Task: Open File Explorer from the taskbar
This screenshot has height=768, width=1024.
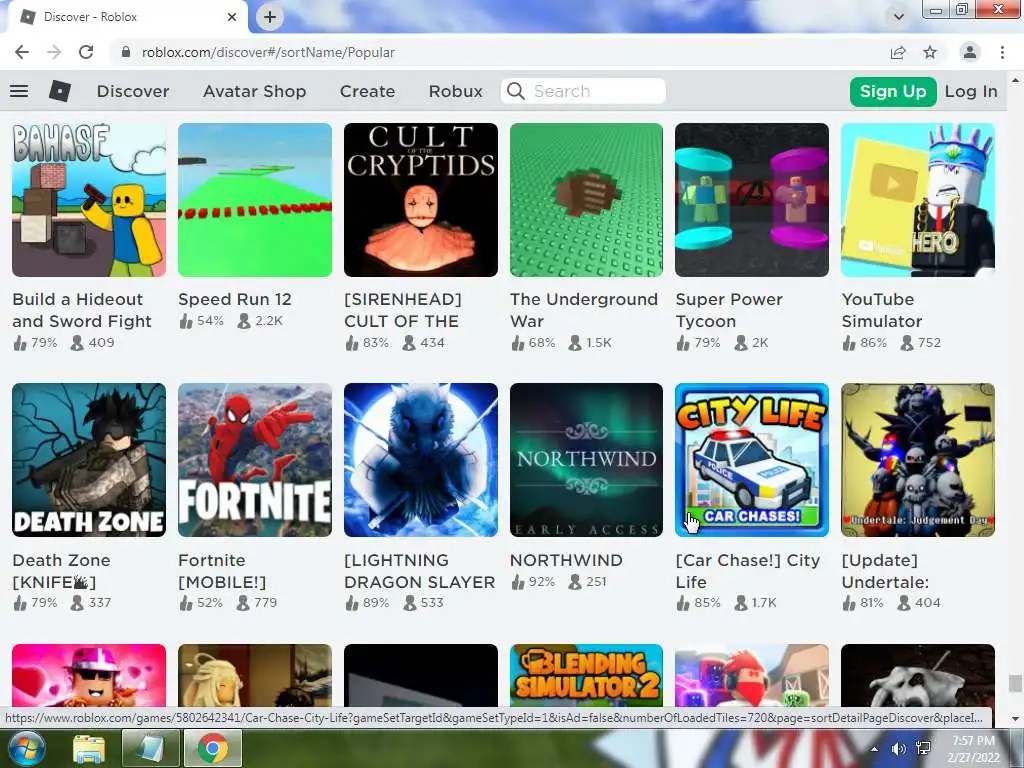Action: point(89,749)
